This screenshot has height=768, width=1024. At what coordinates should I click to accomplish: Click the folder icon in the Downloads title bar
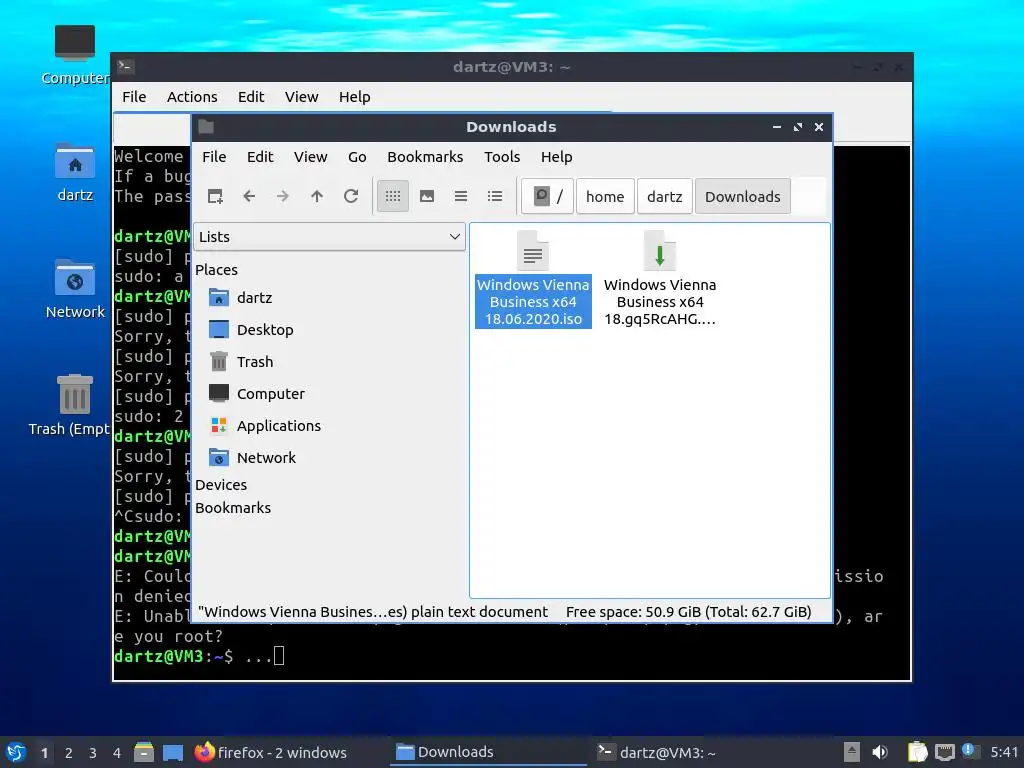206,127
